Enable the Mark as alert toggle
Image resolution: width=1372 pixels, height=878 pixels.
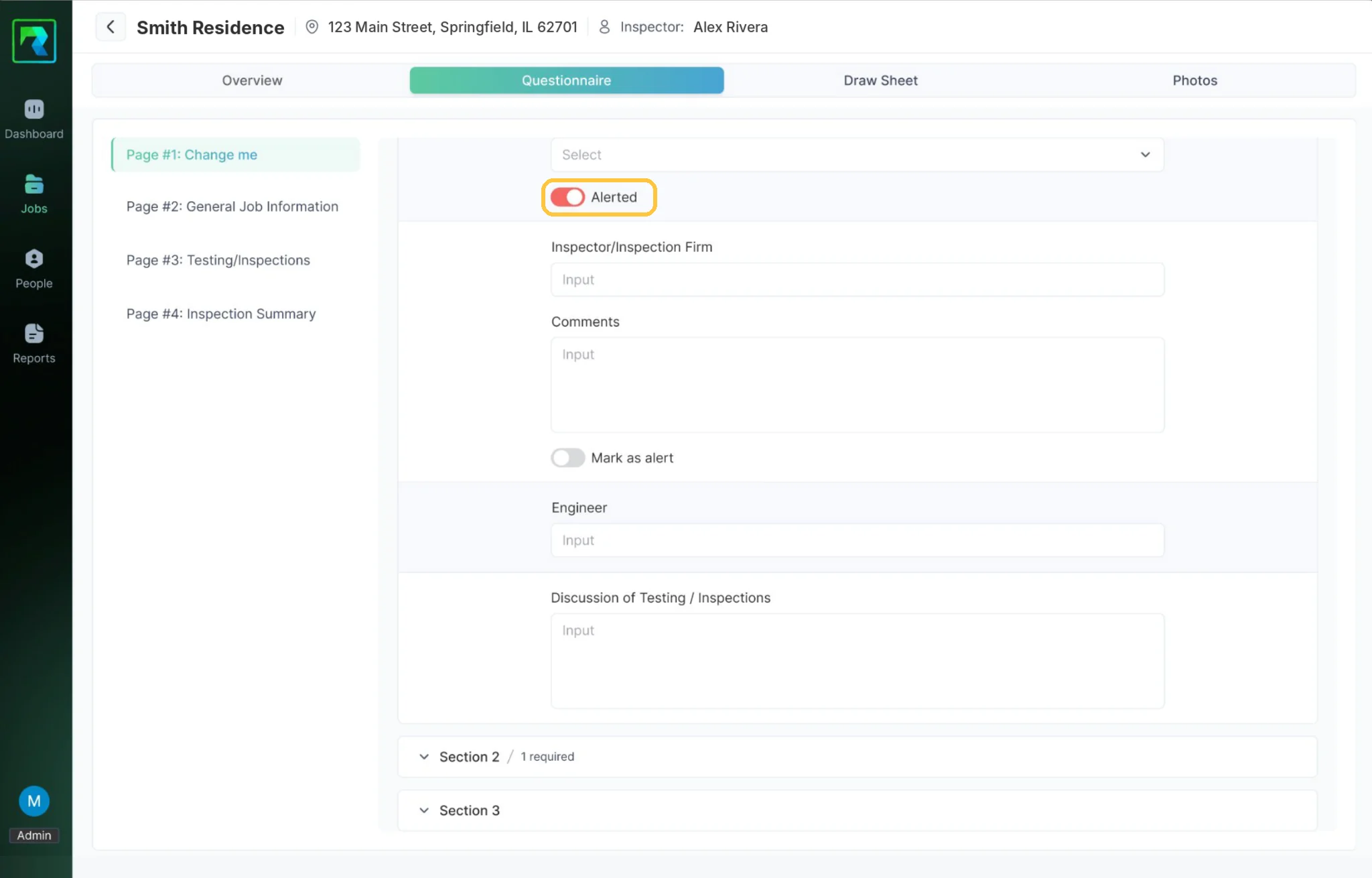pyautogui.click(x=567, y=458)
